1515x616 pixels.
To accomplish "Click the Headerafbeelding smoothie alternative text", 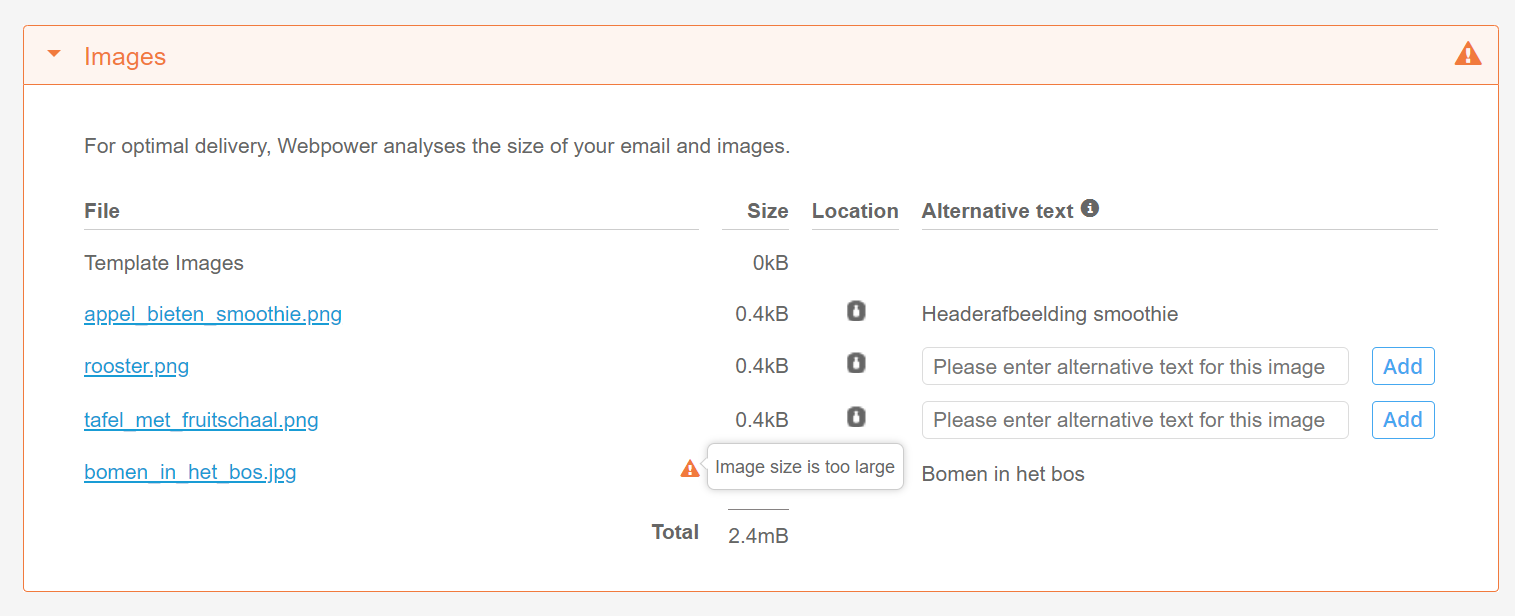I will tap(1050, 314).
